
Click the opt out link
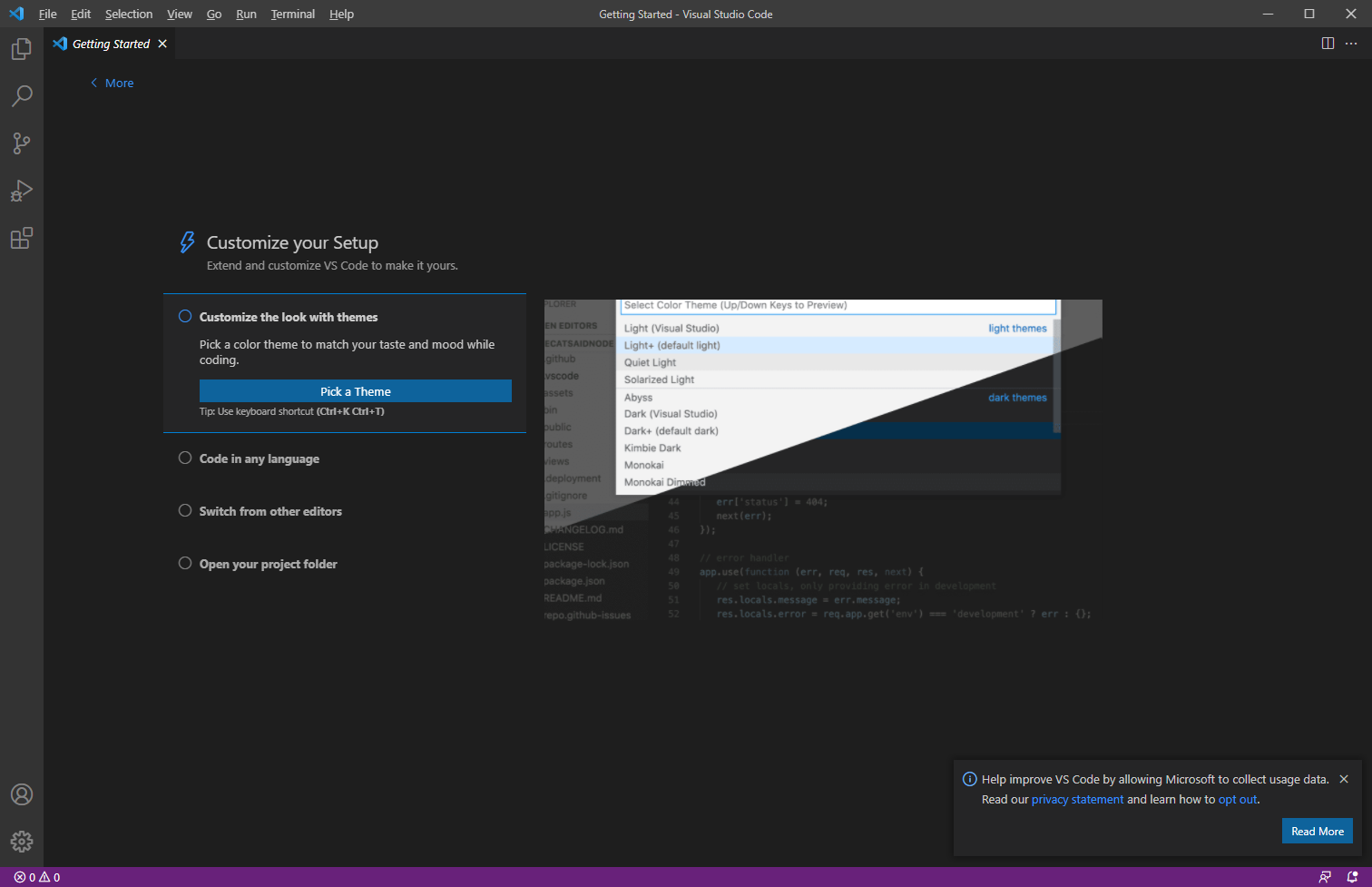click(1238, 800)
